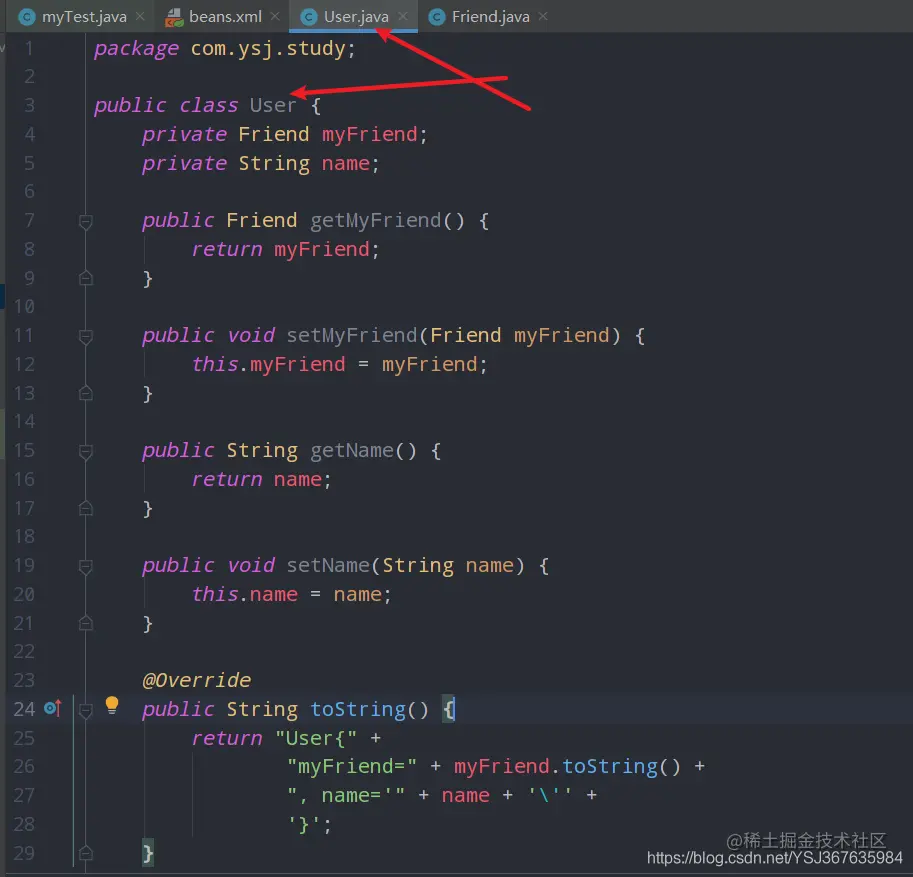Image resolution: width=913 pixels, height=877 pixels.
Task: Switch to the Friend.java tab
Action: click(490, 17)
